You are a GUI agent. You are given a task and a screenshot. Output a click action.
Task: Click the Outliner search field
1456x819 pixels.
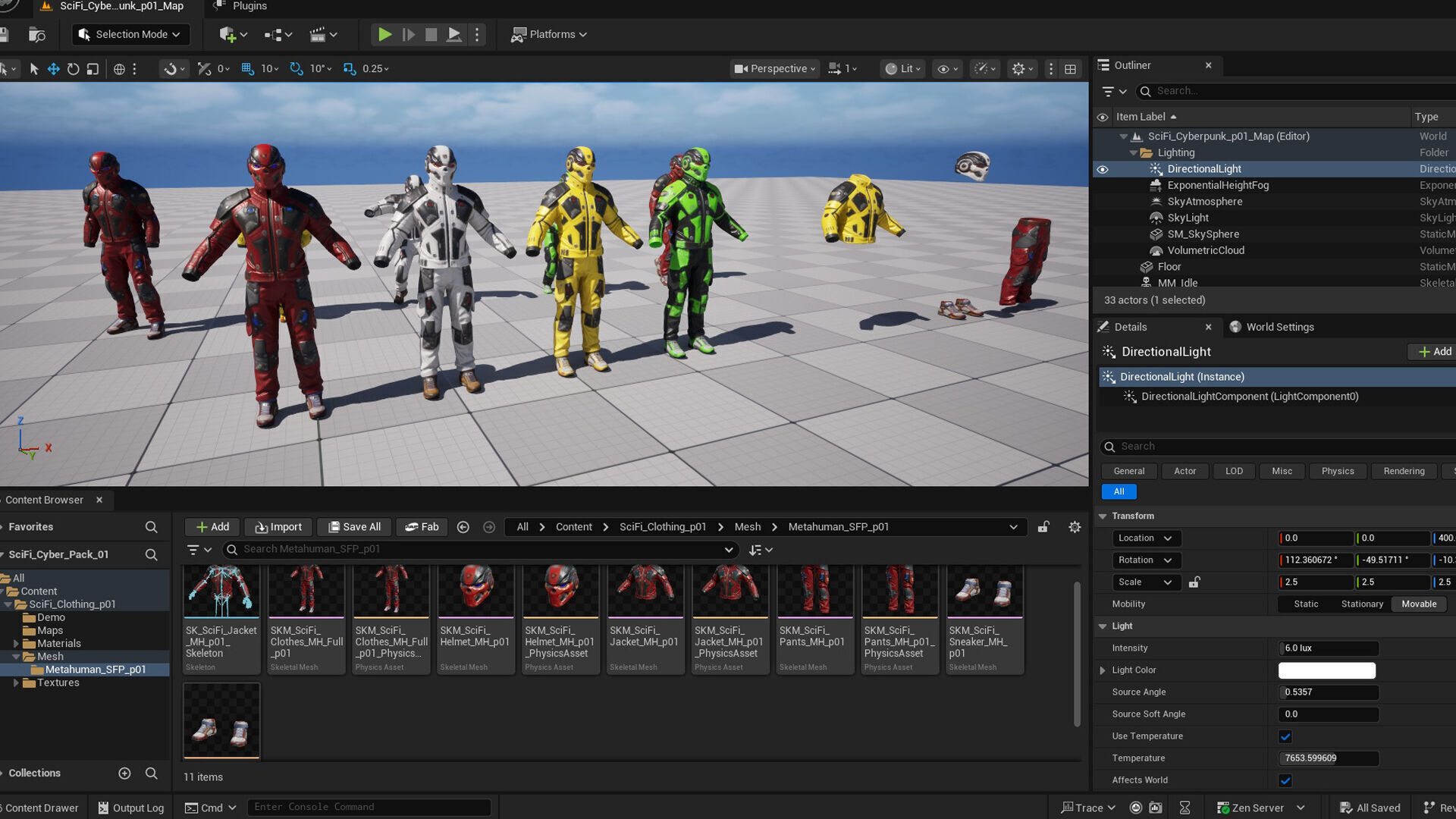[1297, 91]
